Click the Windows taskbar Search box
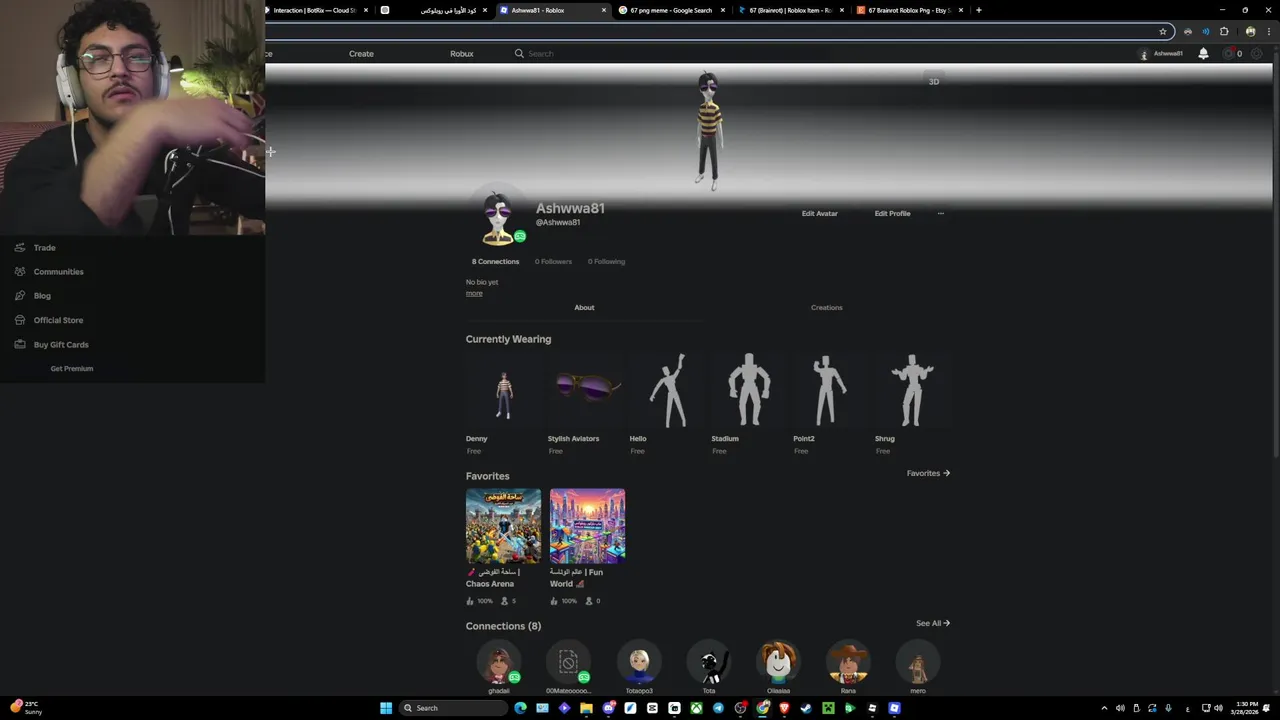The height and width of the screenshot is (720, 1280). 454,708
